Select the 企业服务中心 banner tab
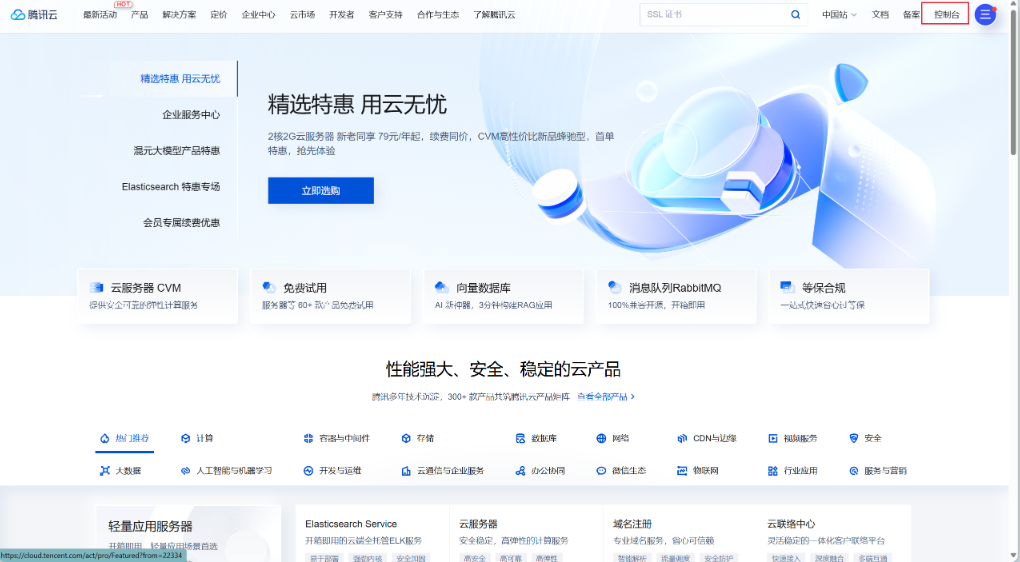1020x562 pixels. click(191, 114)
